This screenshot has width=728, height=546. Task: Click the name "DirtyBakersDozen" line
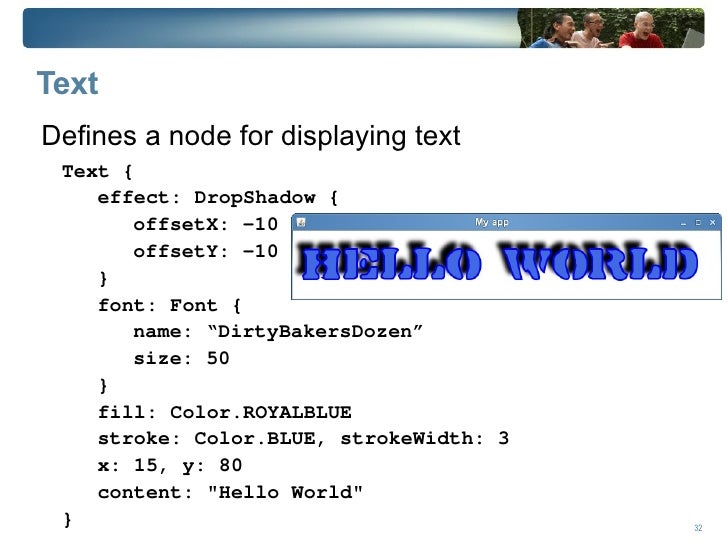coord(278,332)
